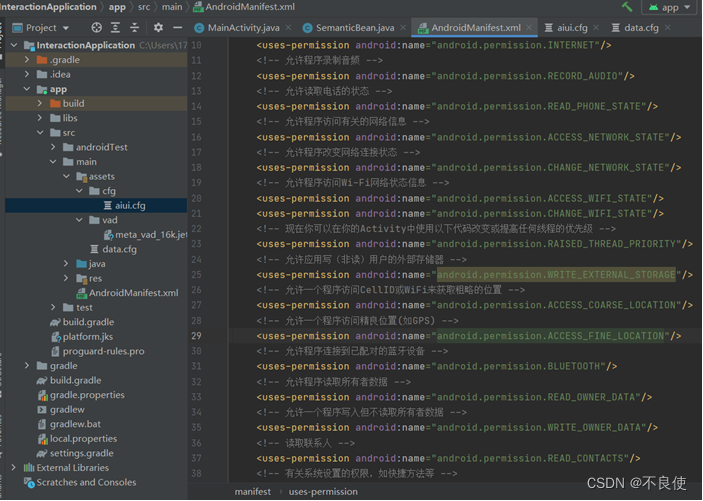Select gradlew file in tree

[x=61, y=410]
